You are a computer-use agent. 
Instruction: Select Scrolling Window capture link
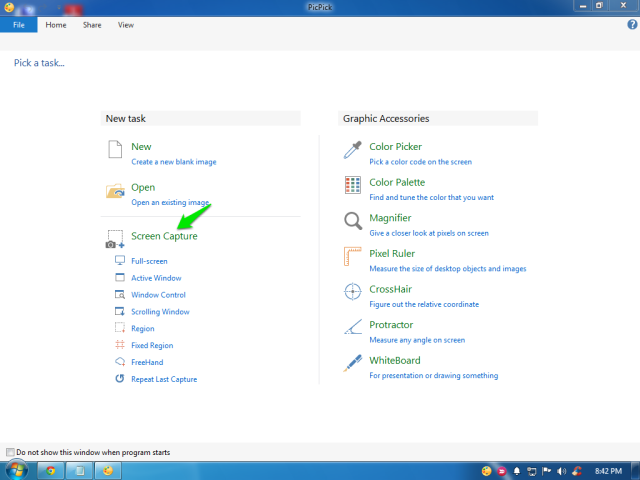pos(160,312)
